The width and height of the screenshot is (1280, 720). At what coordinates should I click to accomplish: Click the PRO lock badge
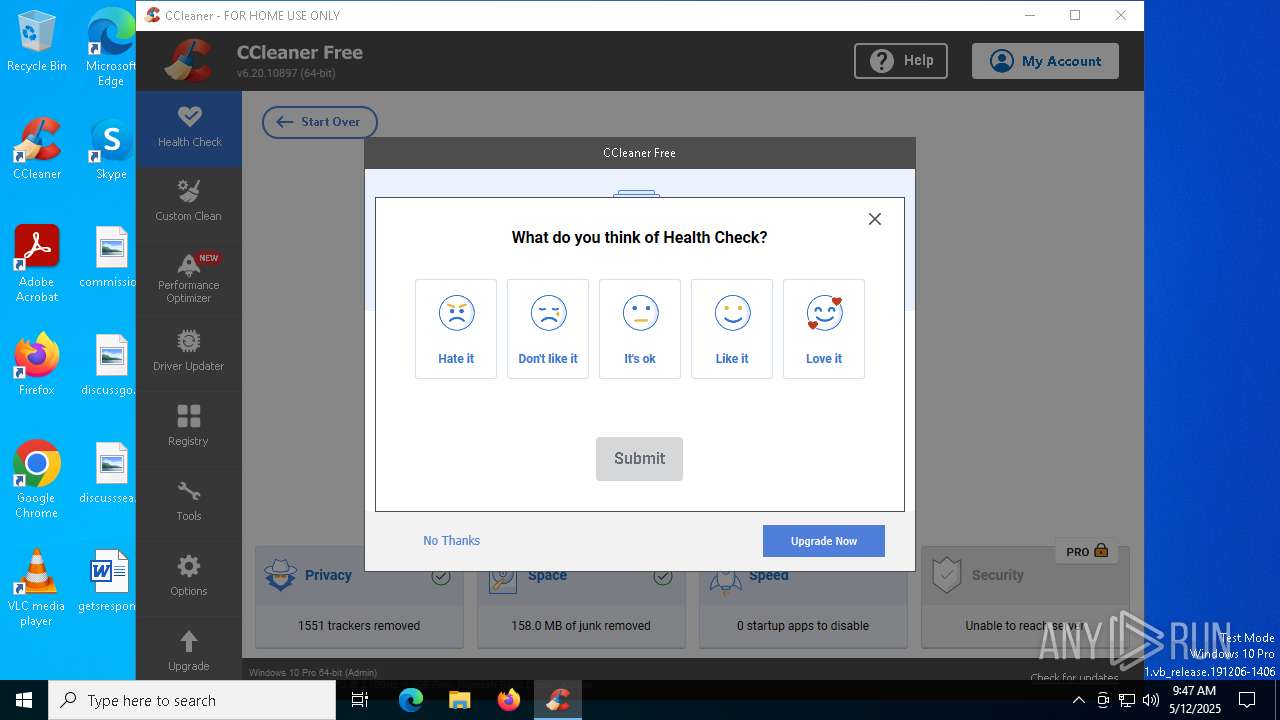pos(1087,551)
